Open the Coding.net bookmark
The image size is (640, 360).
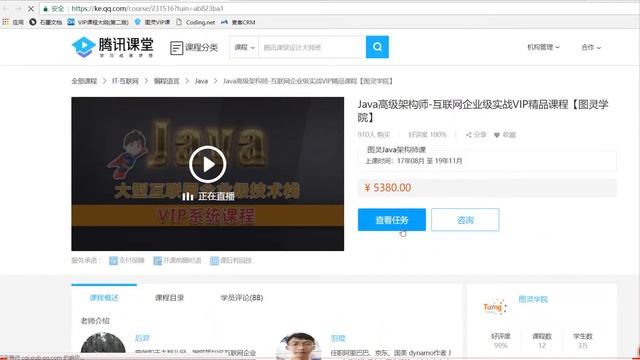point(196,22)
